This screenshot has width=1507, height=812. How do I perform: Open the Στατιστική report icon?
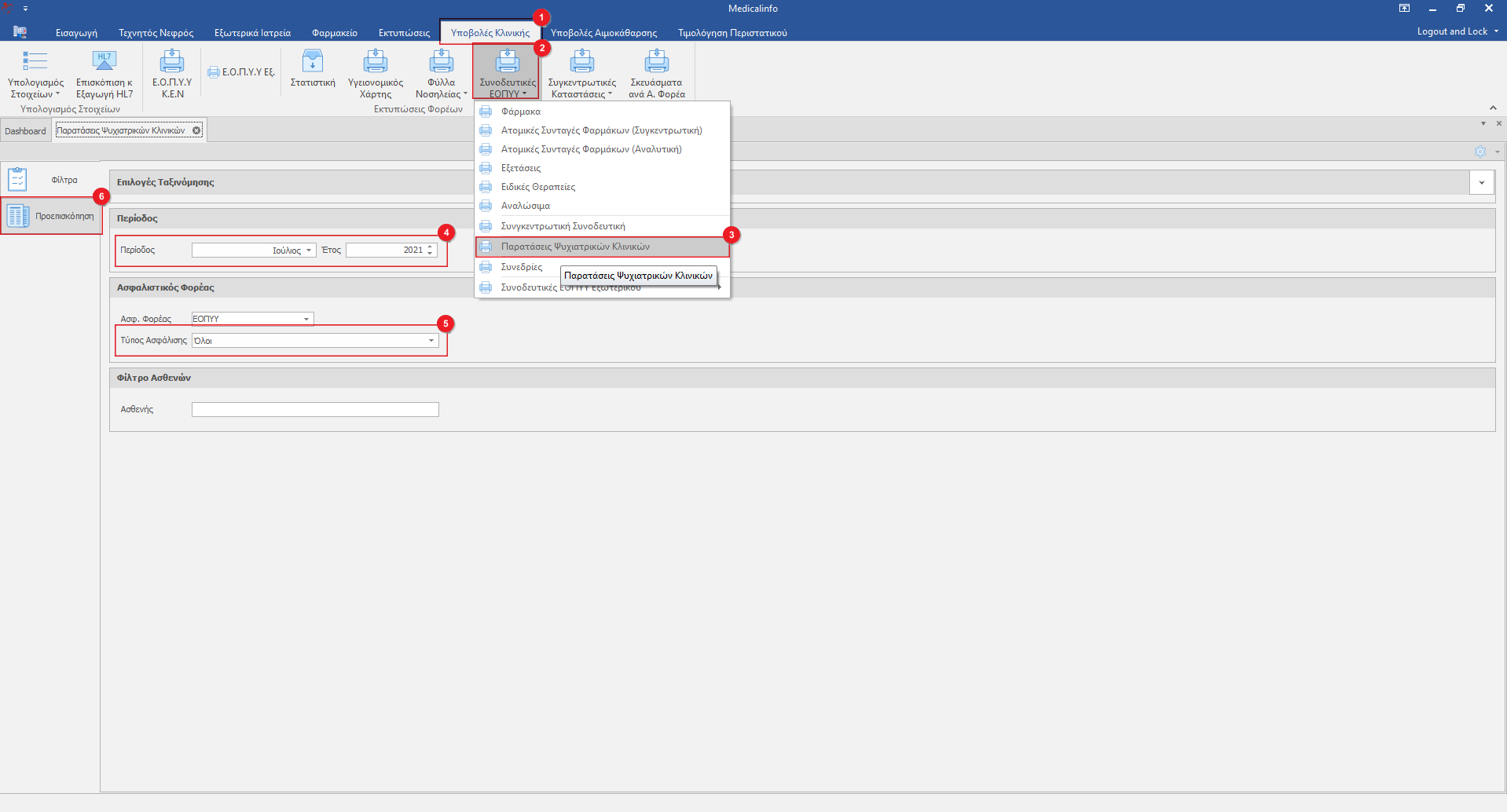tap(313, 63)
